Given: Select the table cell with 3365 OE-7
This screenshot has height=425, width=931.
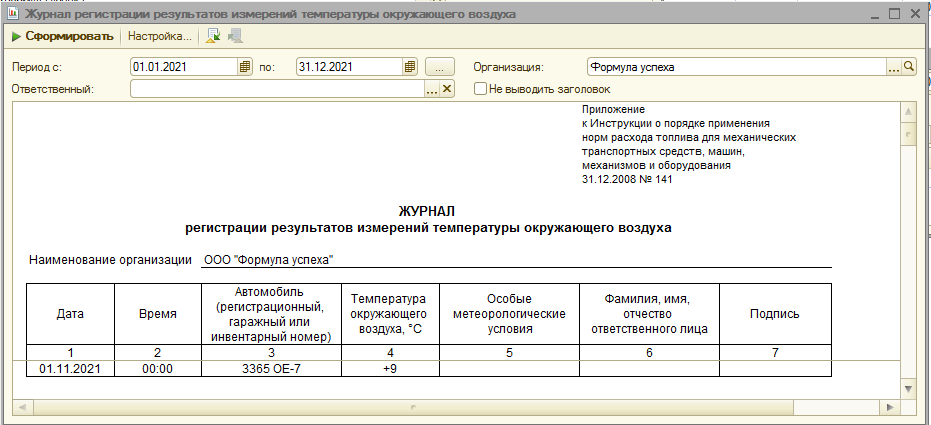Looking at the screenshot, I should coord(270,369).
